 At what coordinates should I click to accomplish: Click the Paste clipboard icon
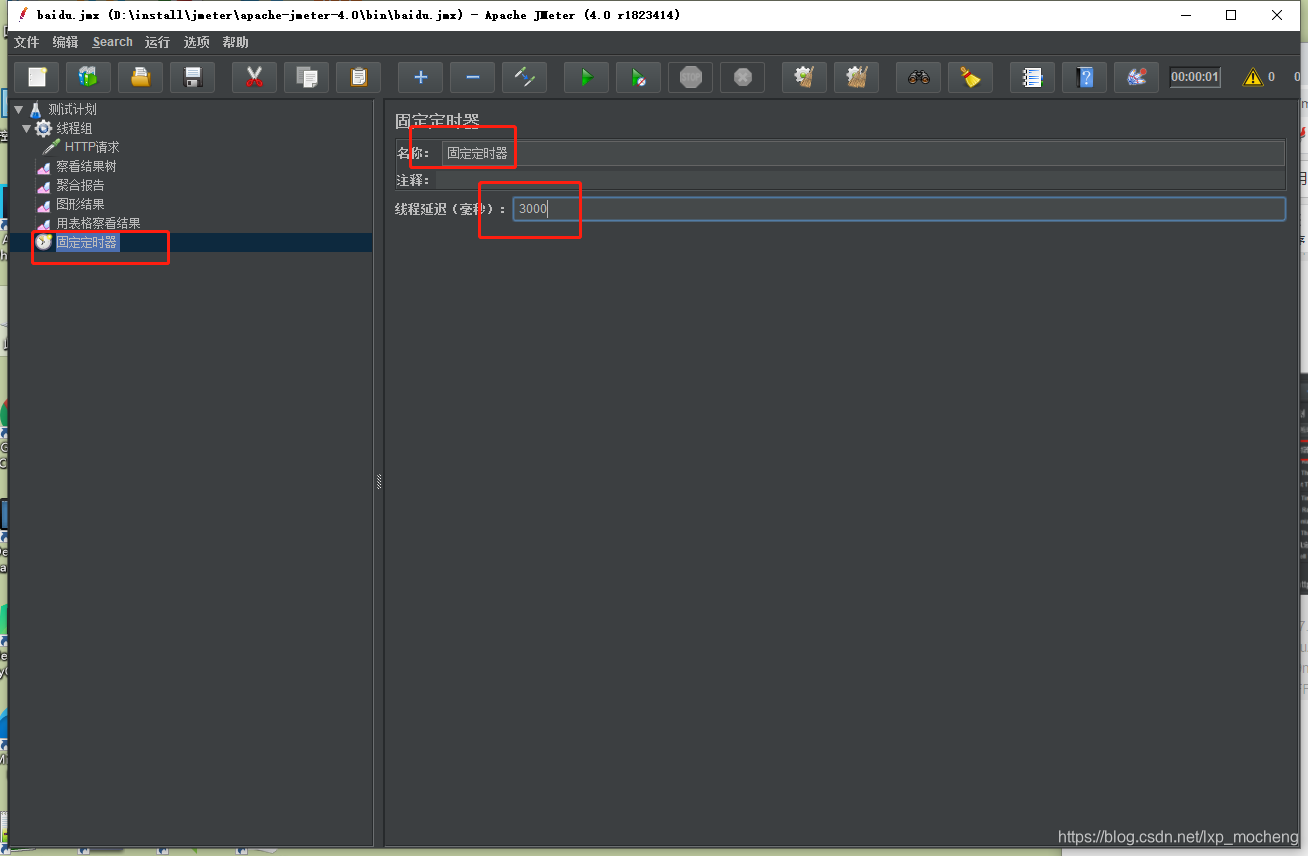pos(358,77)
